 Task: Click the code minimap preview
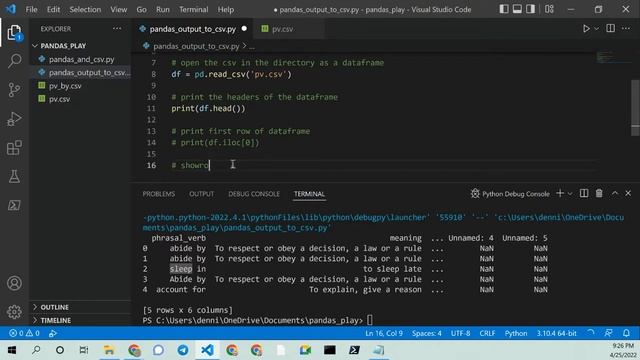click(612, 57)
